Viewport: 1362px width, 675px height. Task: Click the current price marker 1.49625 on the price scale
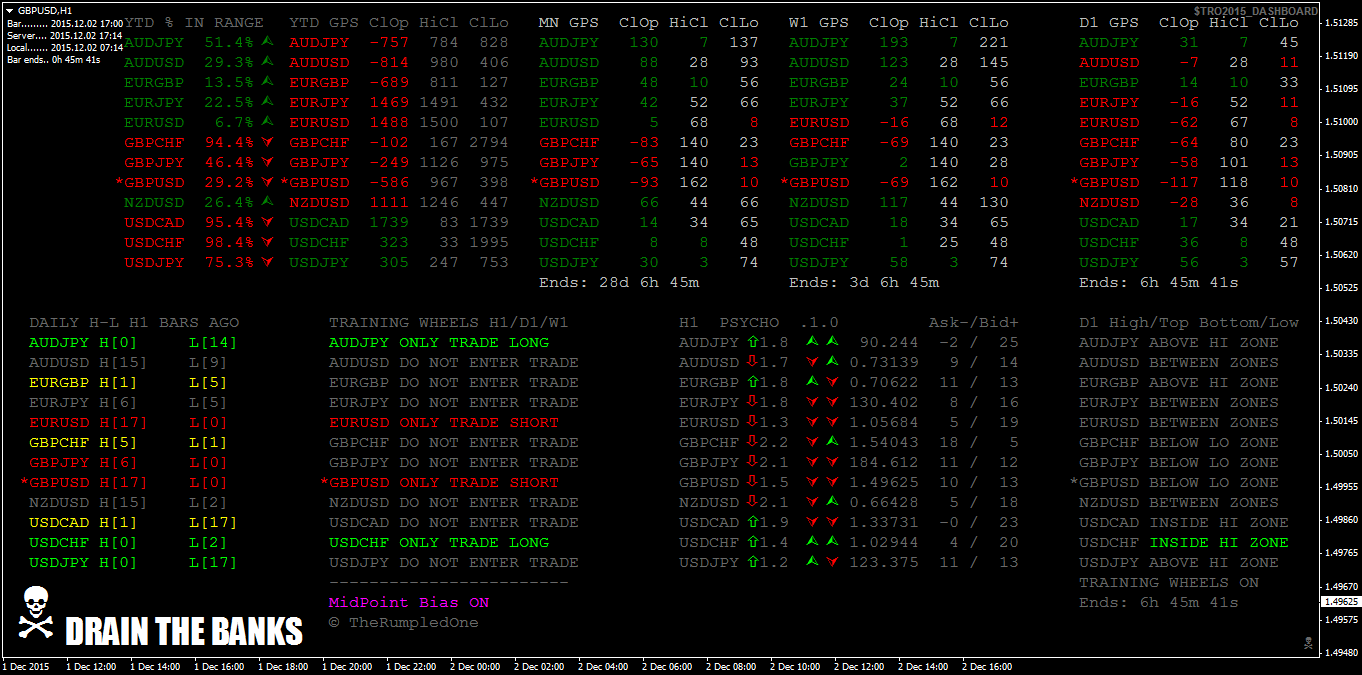point(1340,602)
